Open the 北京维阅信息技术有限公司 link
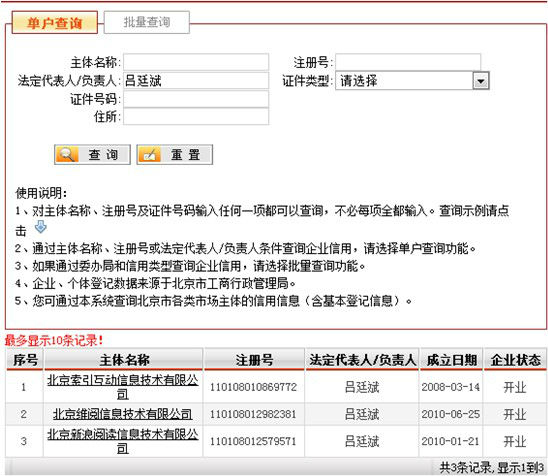Viewport: 548px width, 476px height. [x=123, y=414]
